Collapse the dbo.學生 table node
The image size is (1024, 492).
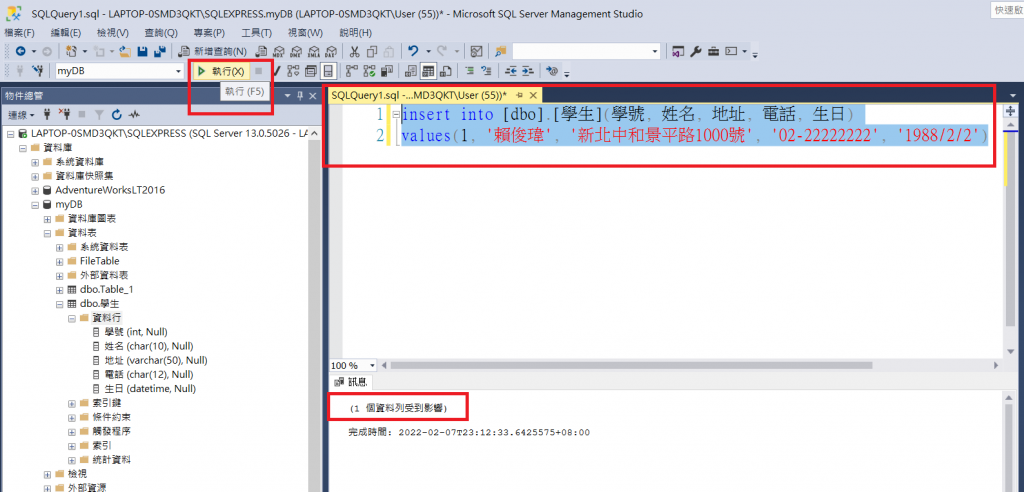(59, 304)
